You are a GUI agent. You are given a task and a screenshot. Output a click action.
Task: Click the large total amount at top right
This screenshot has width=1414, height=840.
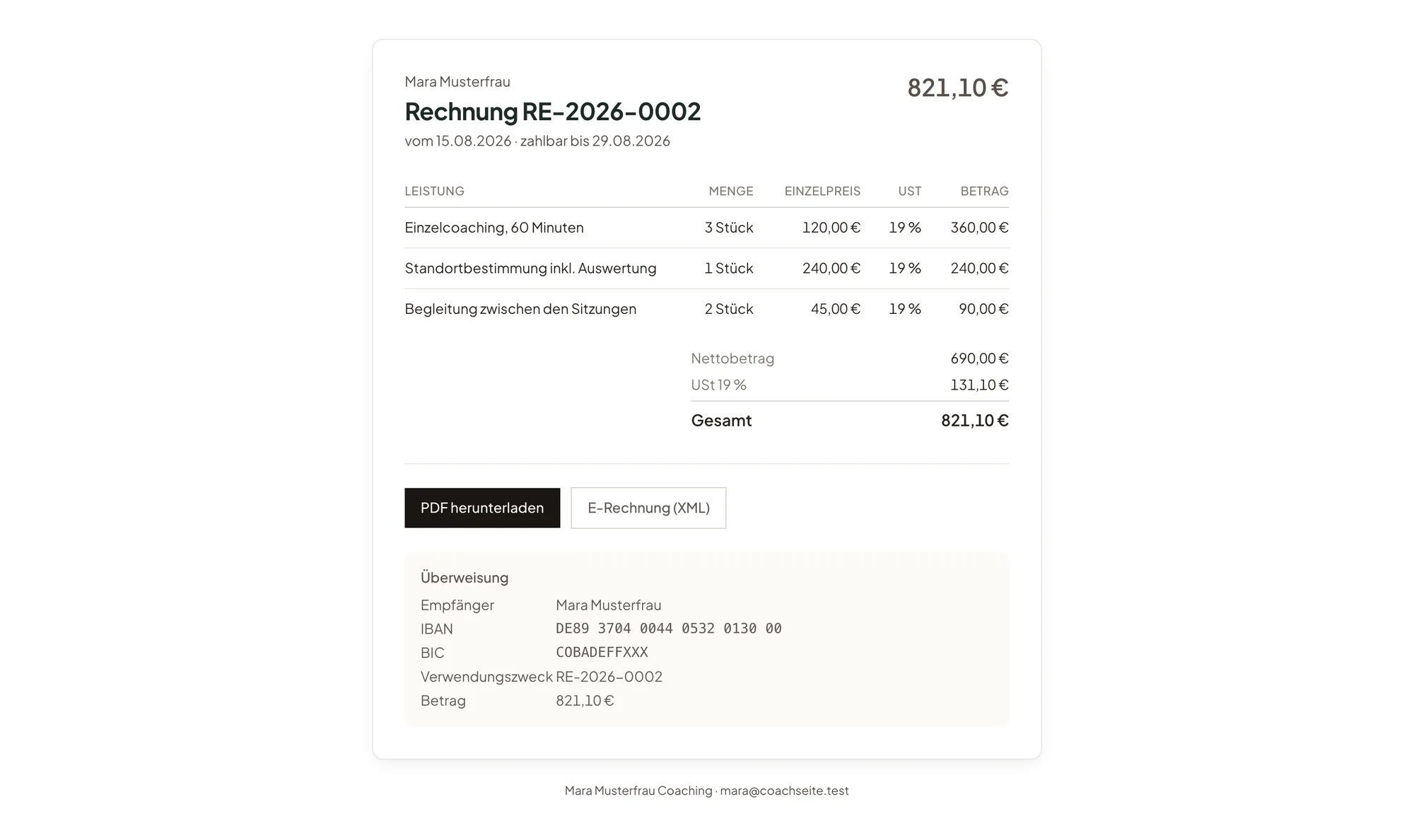tap(958, 88)
